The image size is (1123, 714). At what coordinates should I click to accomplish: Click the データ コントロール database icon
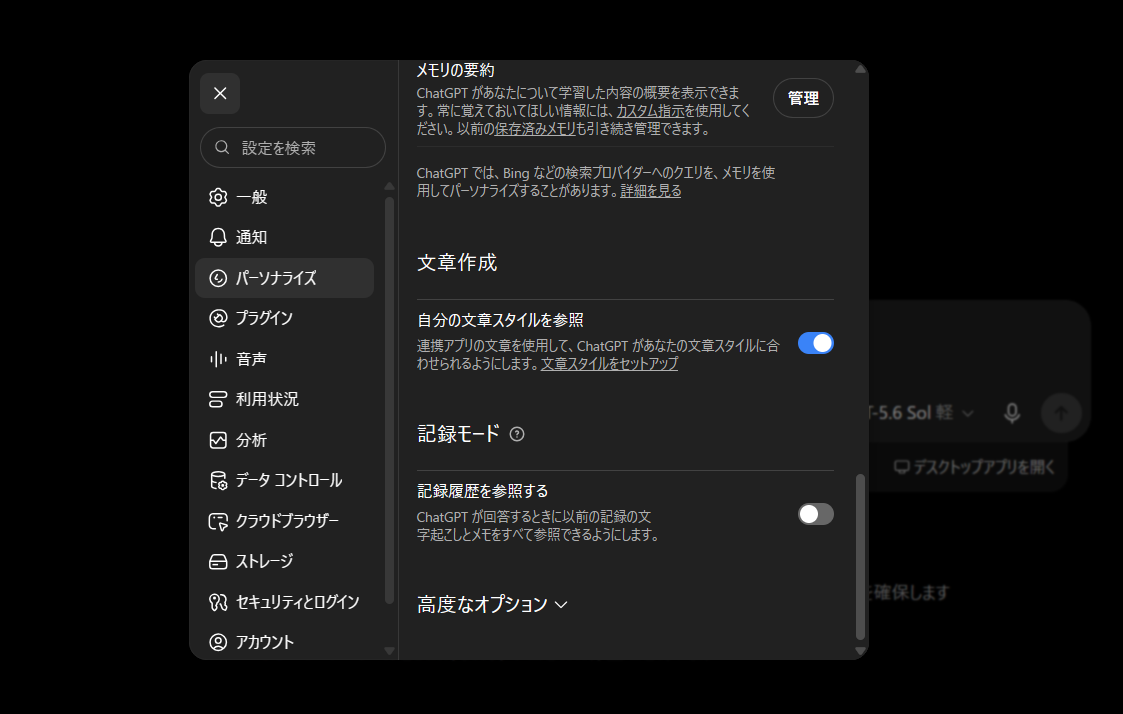coord(218,480)
